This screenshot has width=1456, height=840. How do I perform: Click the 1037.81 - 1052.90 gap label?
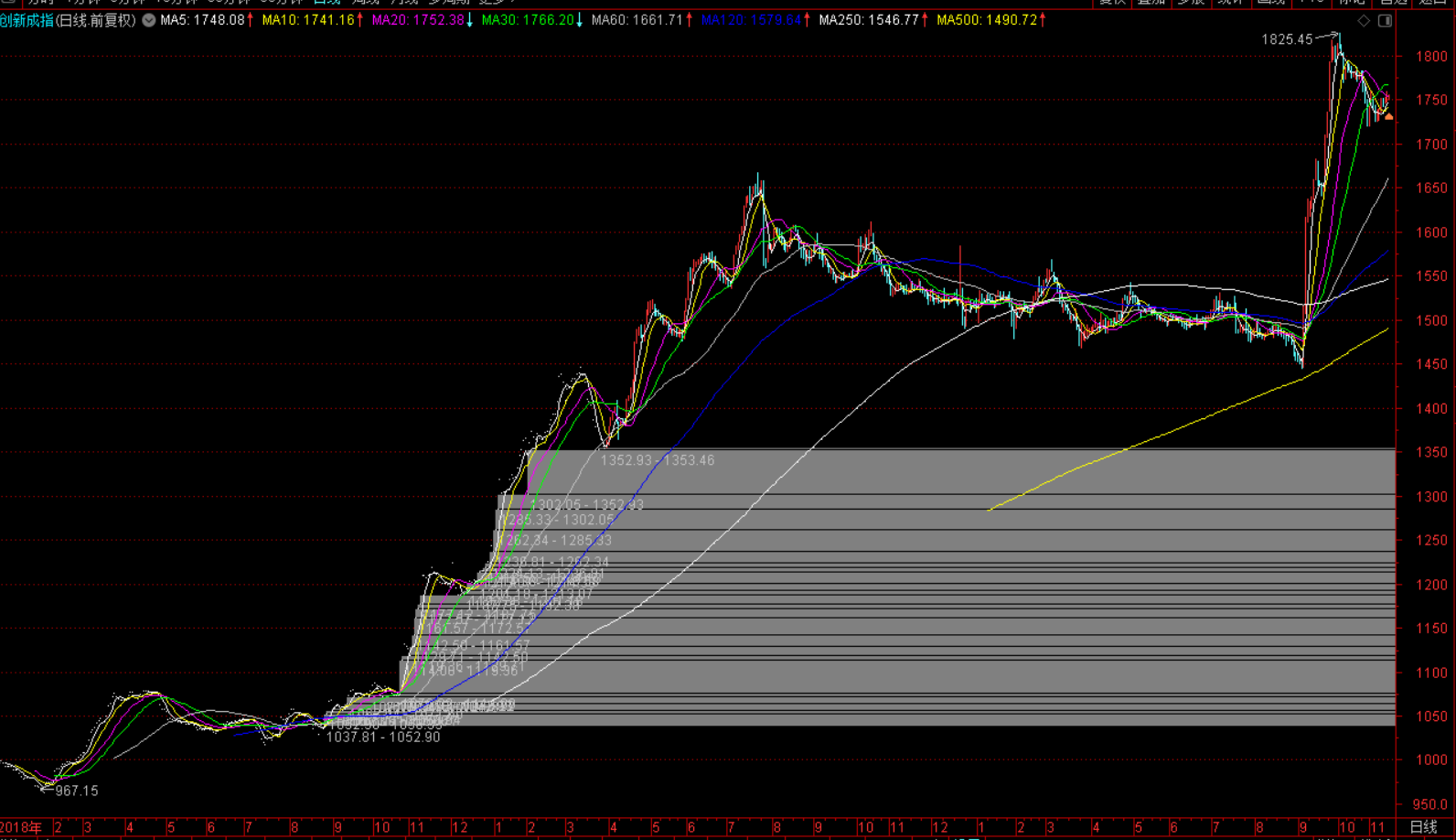[x=383, y=737]
